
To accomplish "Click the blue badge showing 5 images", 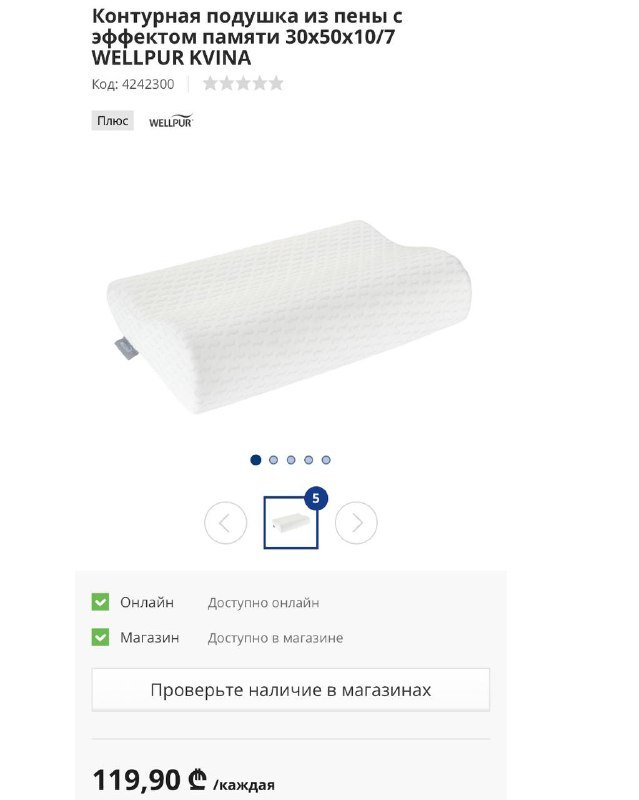I will pos(316,498).
